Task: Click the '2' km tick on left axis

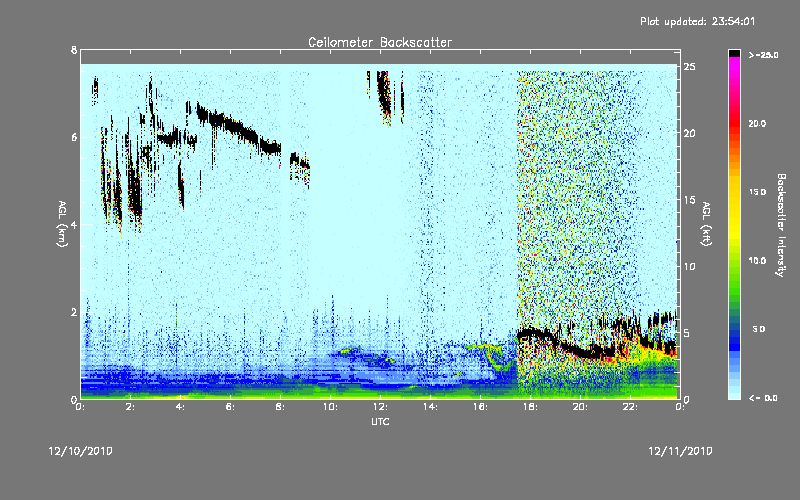Action: tap(74, 312)
